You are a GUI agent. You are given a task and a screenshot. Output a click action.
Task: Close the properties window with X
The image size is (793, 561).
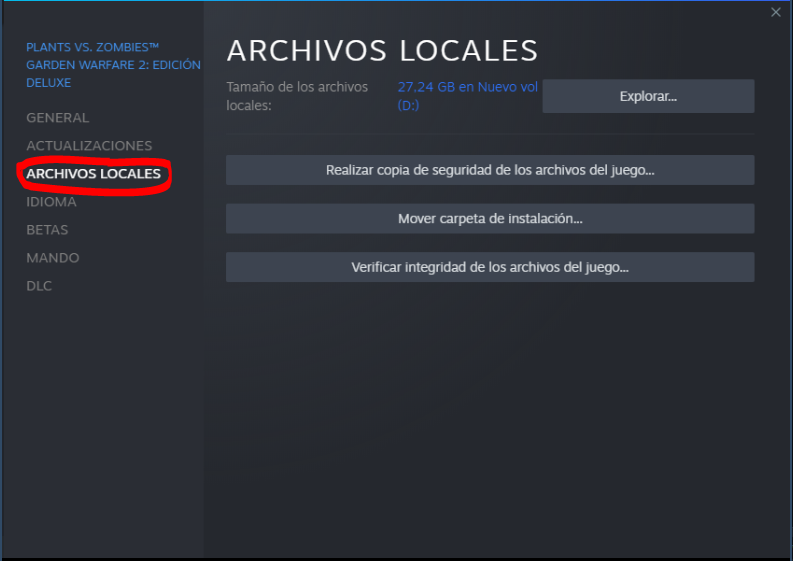point(775,12)
